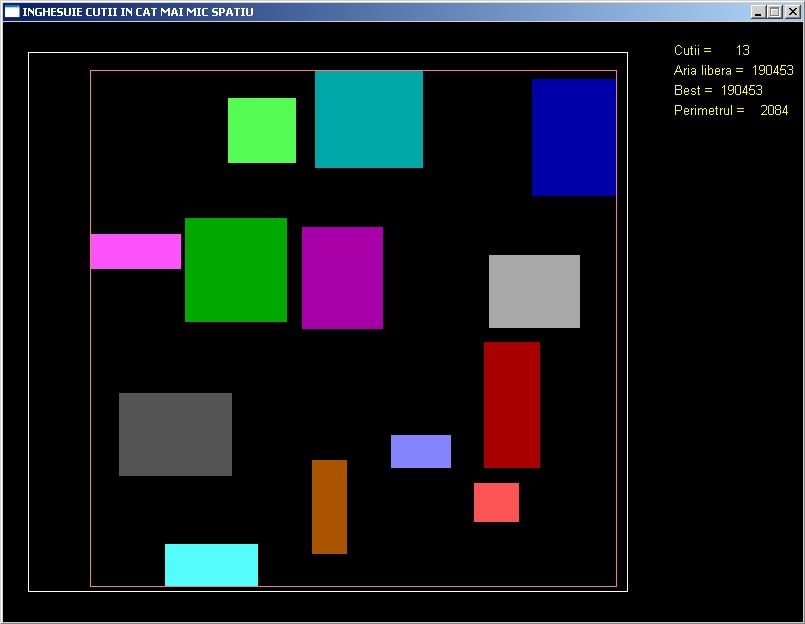The image size is (805, 624).
Task: Close the game window
Action: tap(792, 12)
